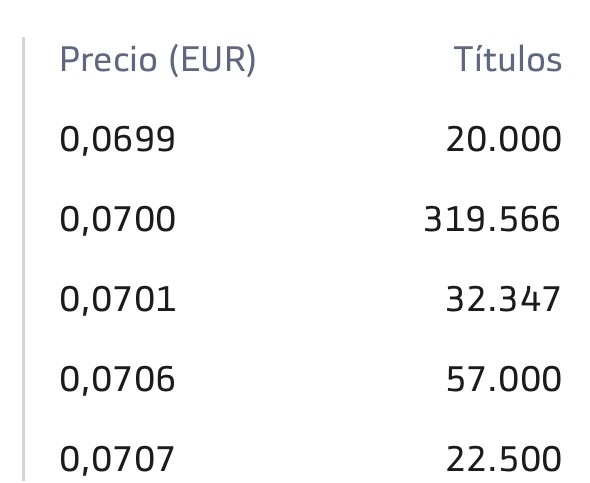This screenshot has height=483, width=590.
Task: Click the word Precio in header
Action: 108,59
